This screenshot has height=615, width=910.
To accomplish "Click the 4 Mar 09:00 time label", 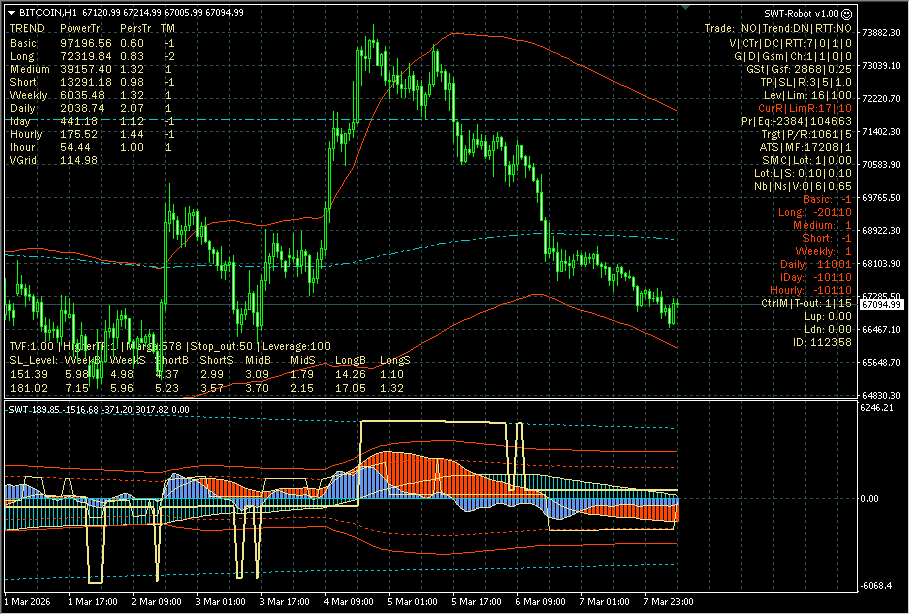I will pos(348,602).
